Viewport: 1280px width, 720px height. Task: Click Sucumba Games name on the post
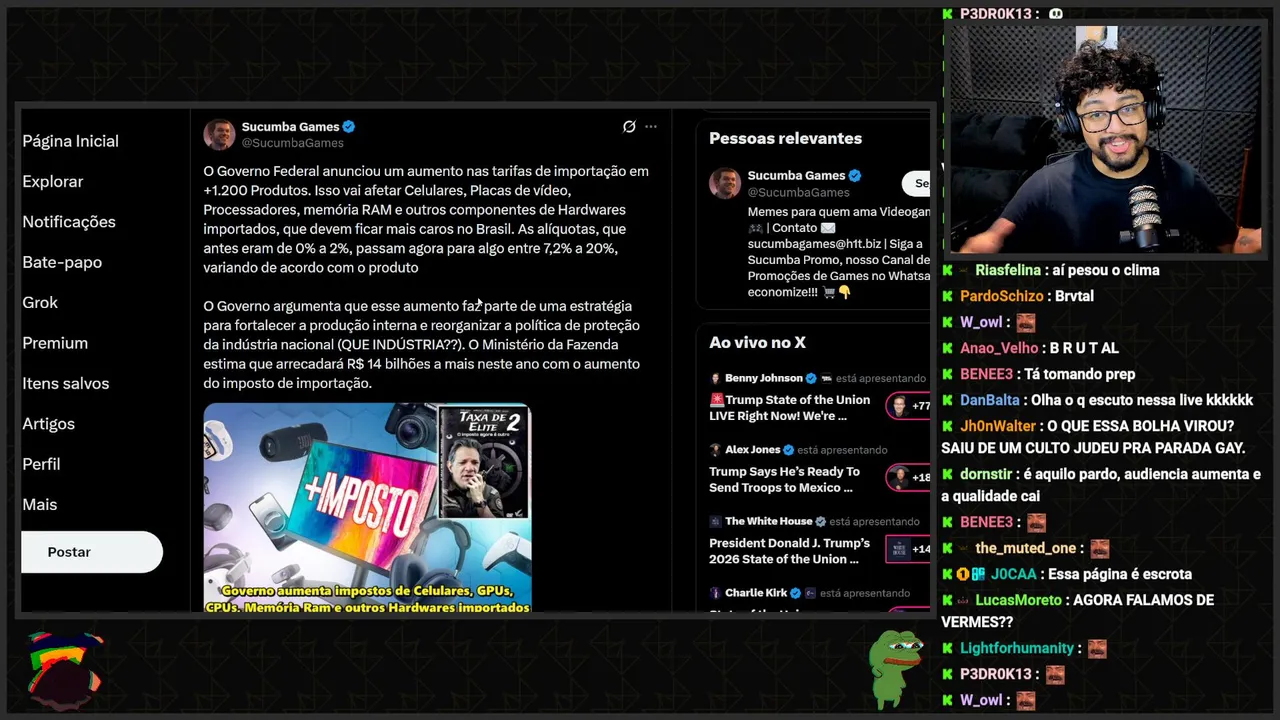(x=290, y=127)
